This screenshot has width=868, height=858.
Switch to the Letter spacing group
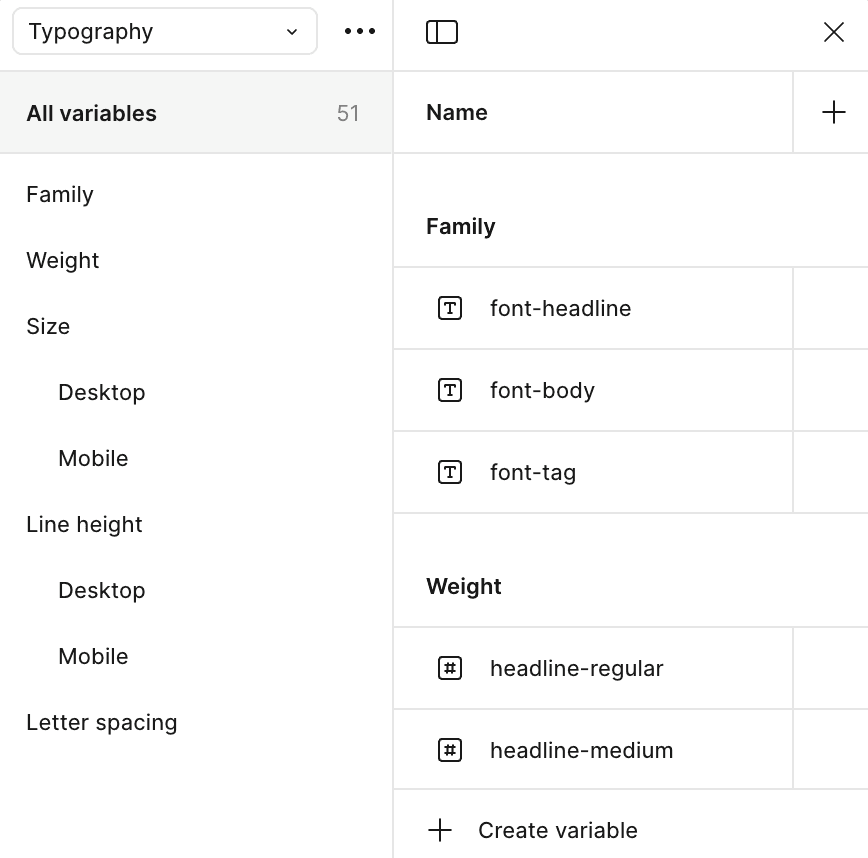coord(101,722)
